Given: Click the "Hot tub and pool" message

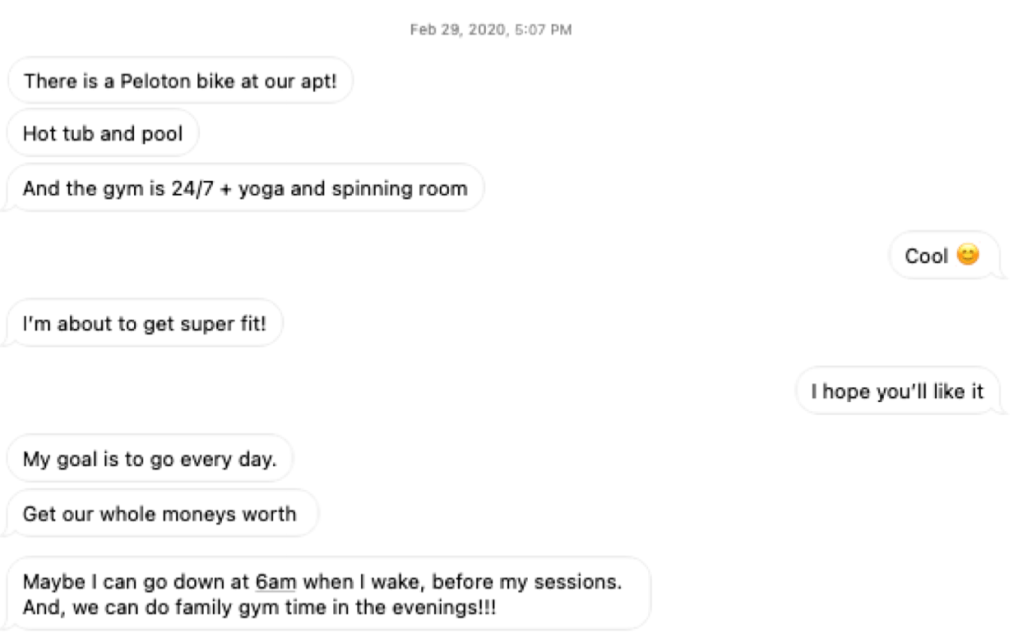Looking at the screenshot, I should coord(103,133).
